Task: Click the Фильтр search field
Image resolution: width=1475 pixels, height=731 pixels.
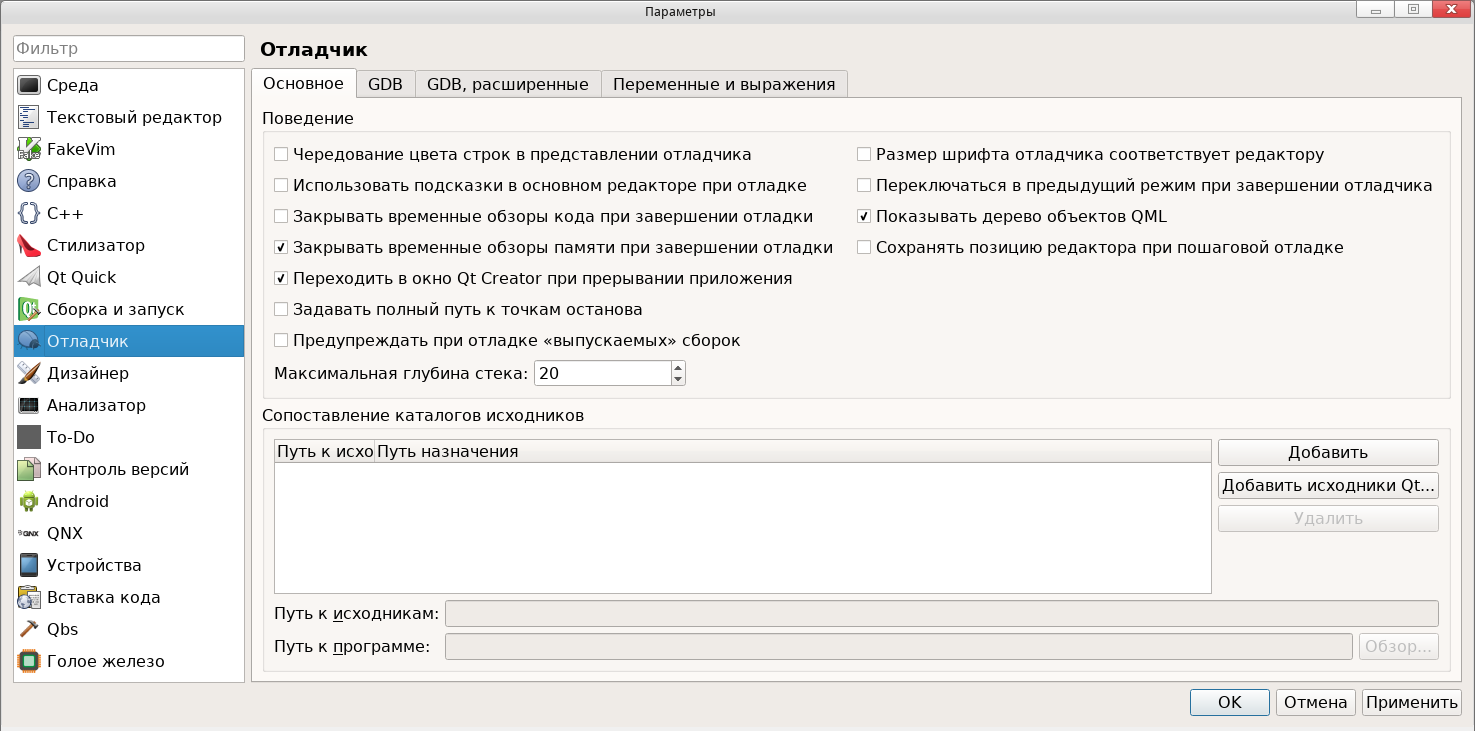Action: [x=128, y=48]
